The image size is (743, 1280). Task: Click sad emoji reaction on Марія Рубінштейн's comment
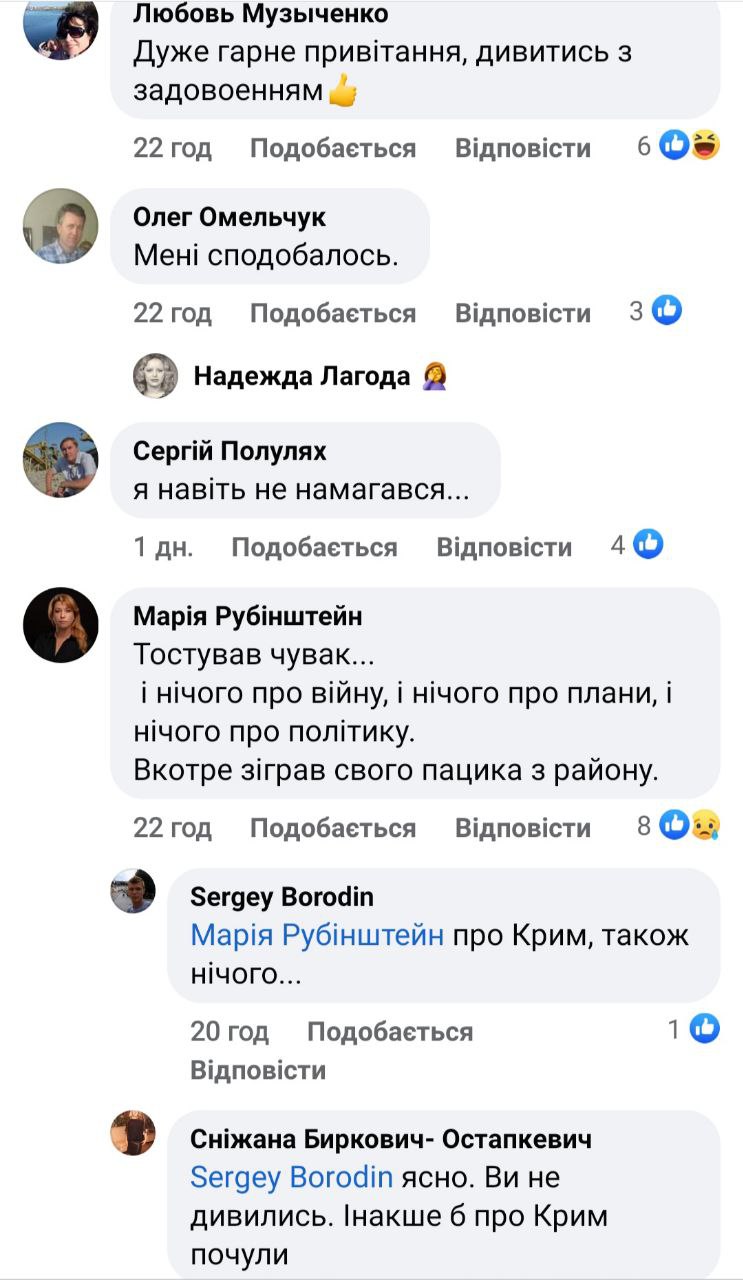[x=705, y=826]
